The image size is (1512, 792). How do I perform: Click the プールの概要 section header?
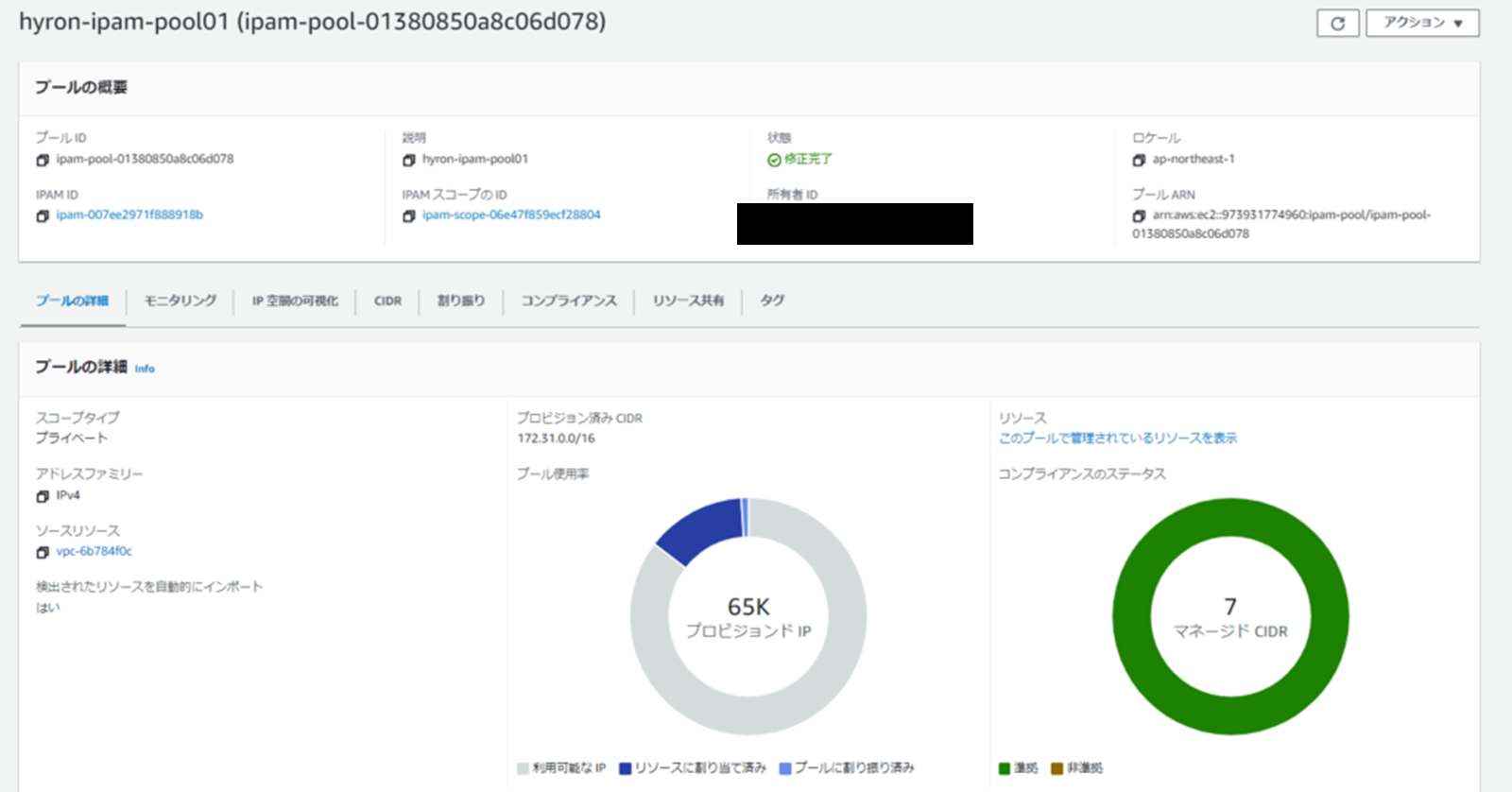81,87
